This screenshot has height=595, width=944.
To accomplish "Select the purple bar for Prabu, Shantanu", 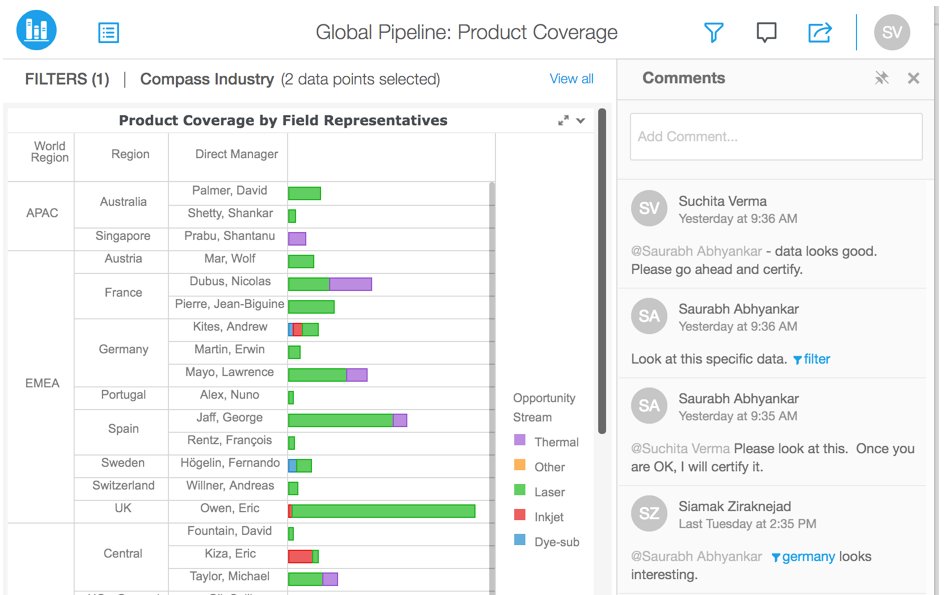I will coord(297,238).
